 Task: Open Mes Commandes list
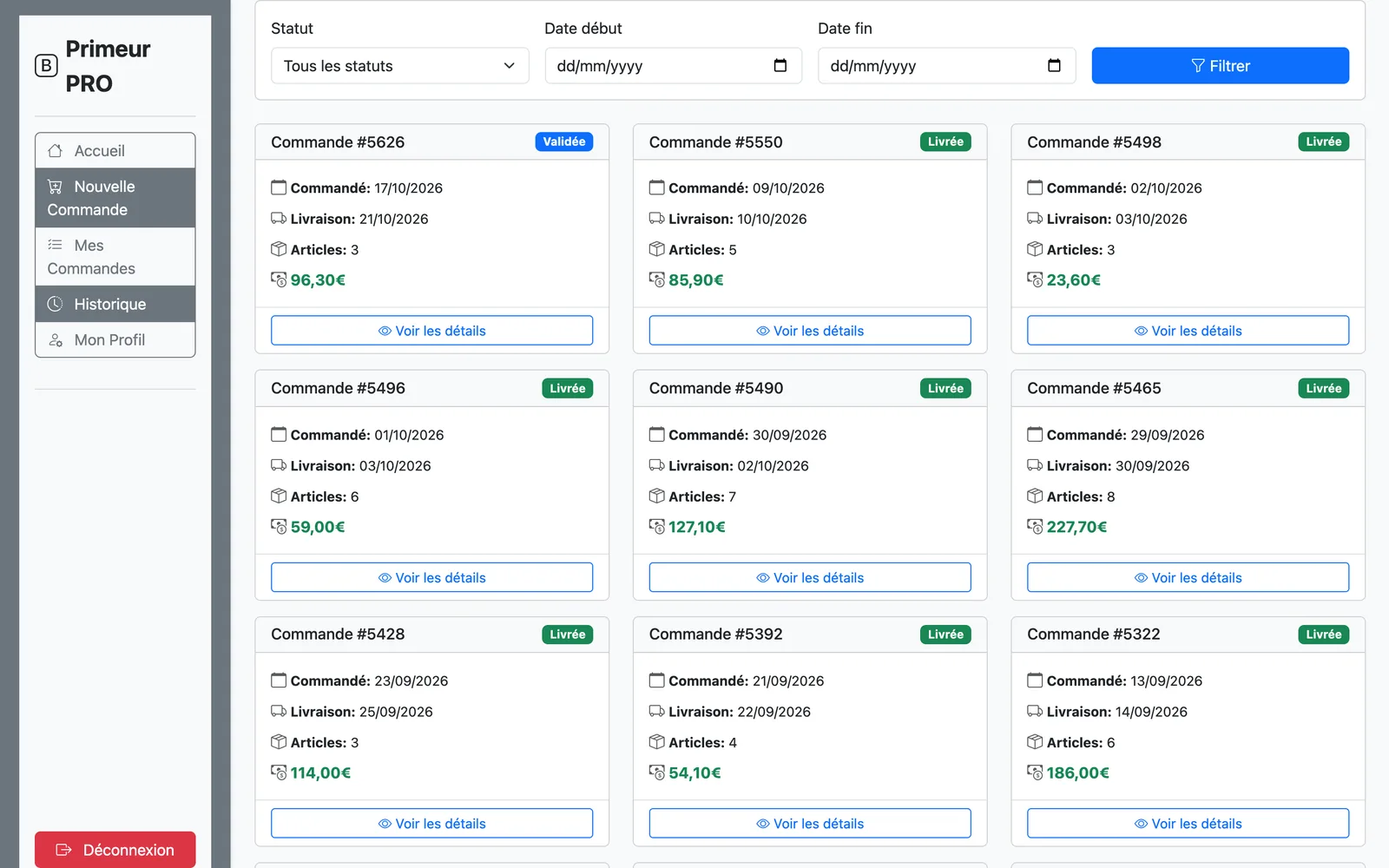pyautogui.click(x=115, y=257)
